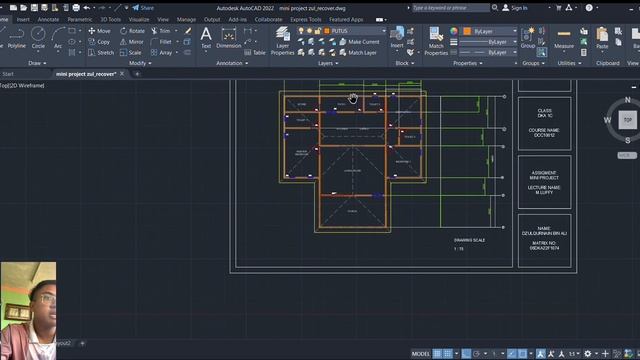Open the object color ByLayer dropdown
Viewport: 640px width, 360px height.
tap(514, 31)
